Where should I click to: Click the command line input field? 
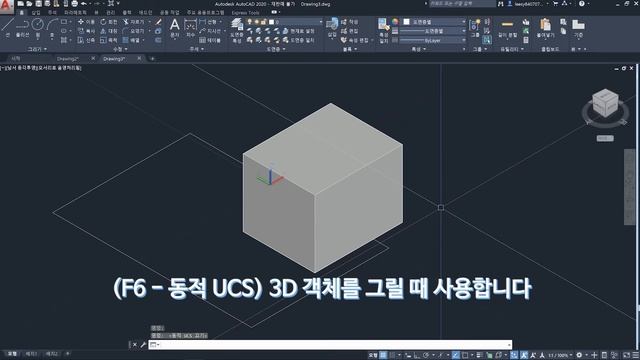click(x=331, y=345)
